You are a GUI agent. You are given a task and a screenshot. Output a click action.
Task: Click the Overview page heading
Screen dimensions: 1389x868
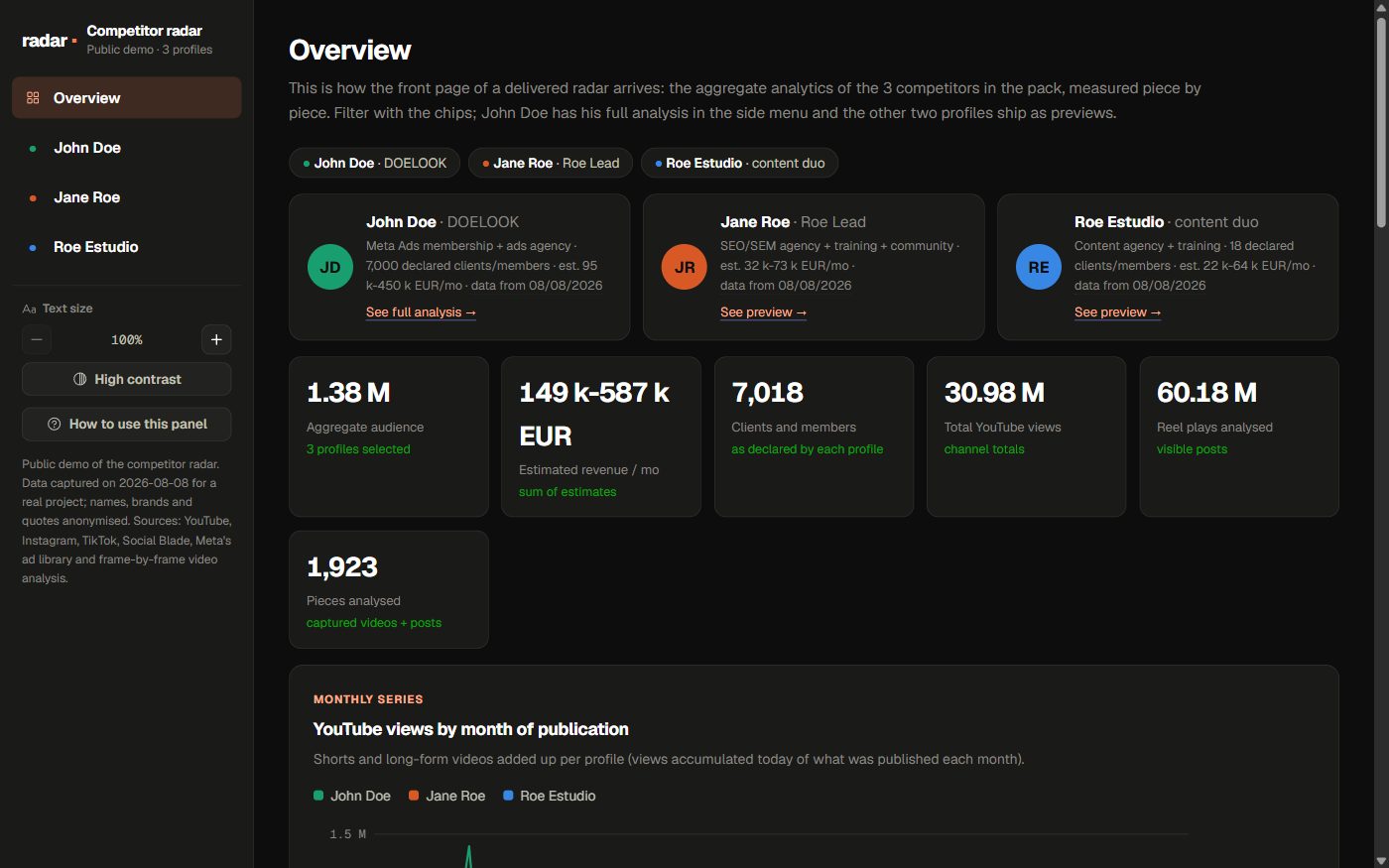(349, 51)
